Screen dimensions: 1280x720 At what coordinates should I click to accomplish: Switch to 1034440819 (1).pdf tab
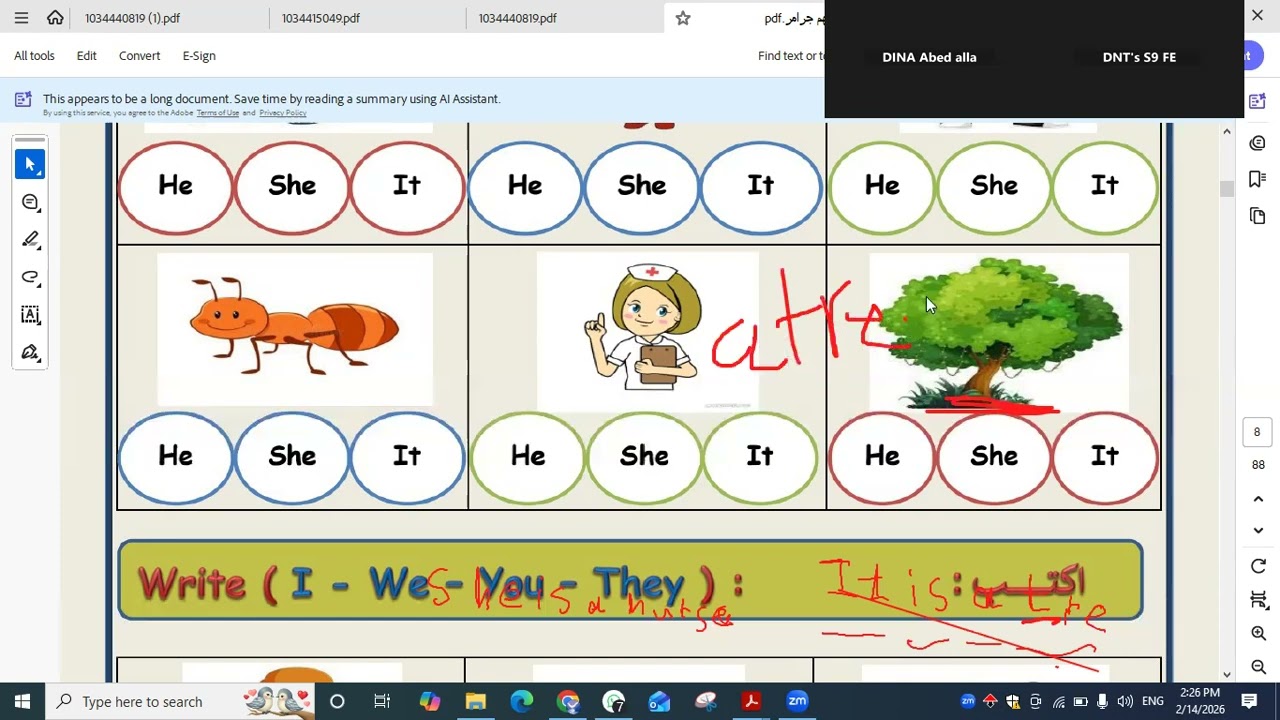click(132, 18)
